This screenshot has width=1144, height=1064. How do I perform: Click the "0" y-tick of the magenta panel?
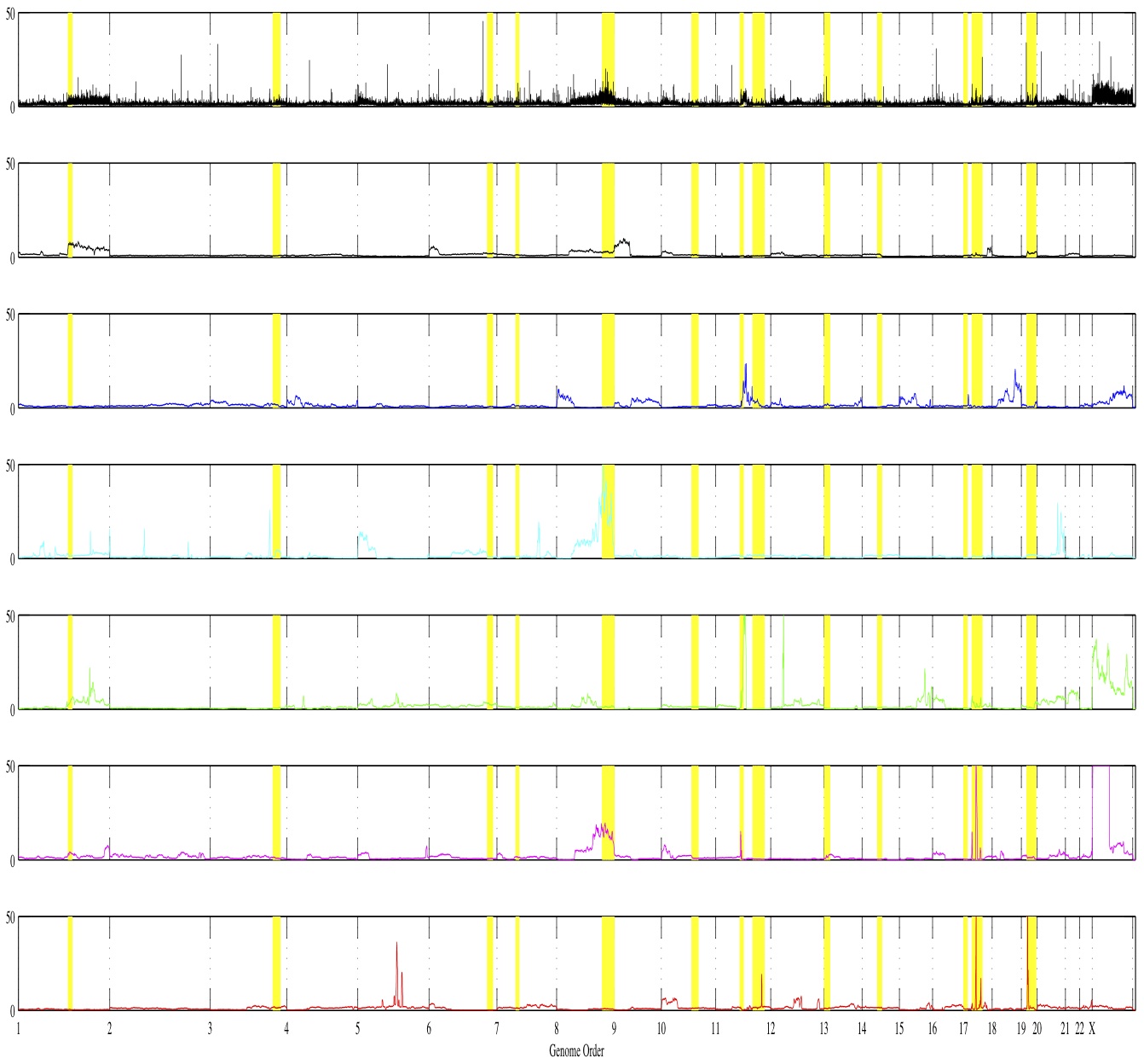click(13, 860)
